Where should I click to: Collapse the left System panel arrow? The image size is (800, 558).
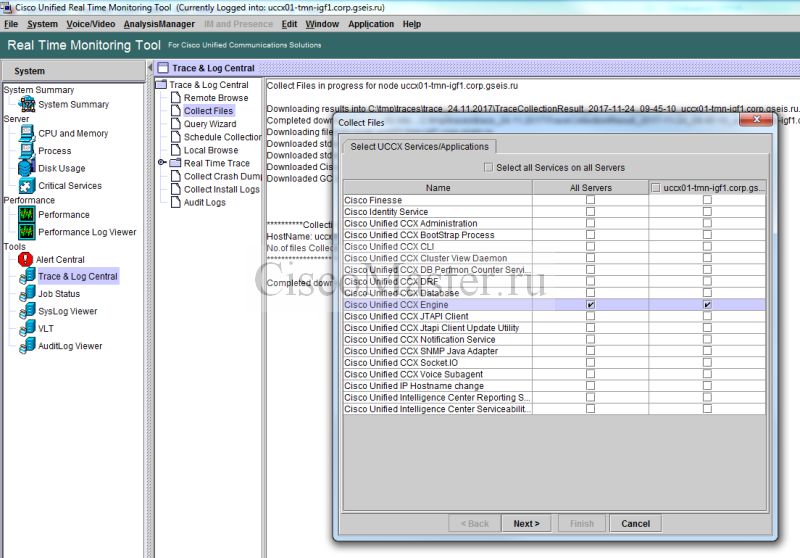pos(150,67)
